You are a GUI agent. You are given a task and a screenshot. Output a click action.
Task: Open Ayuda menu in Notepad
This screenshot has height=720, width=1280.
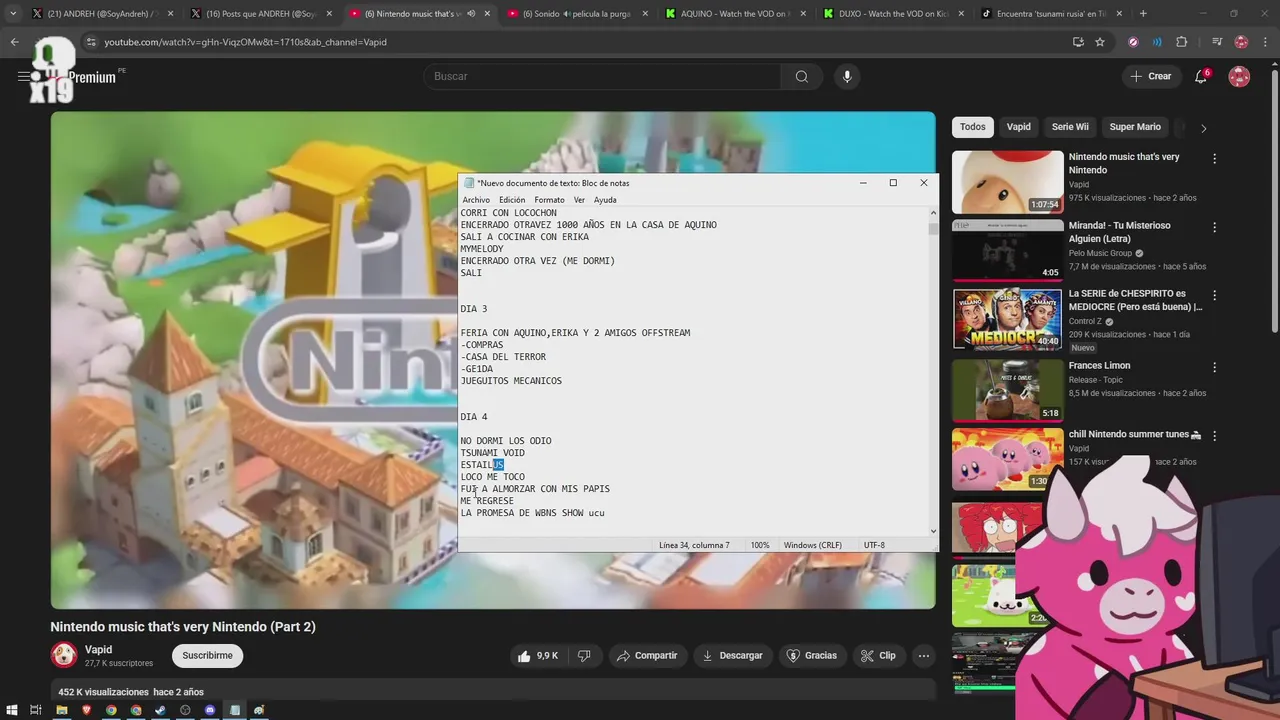pos(605,200)
